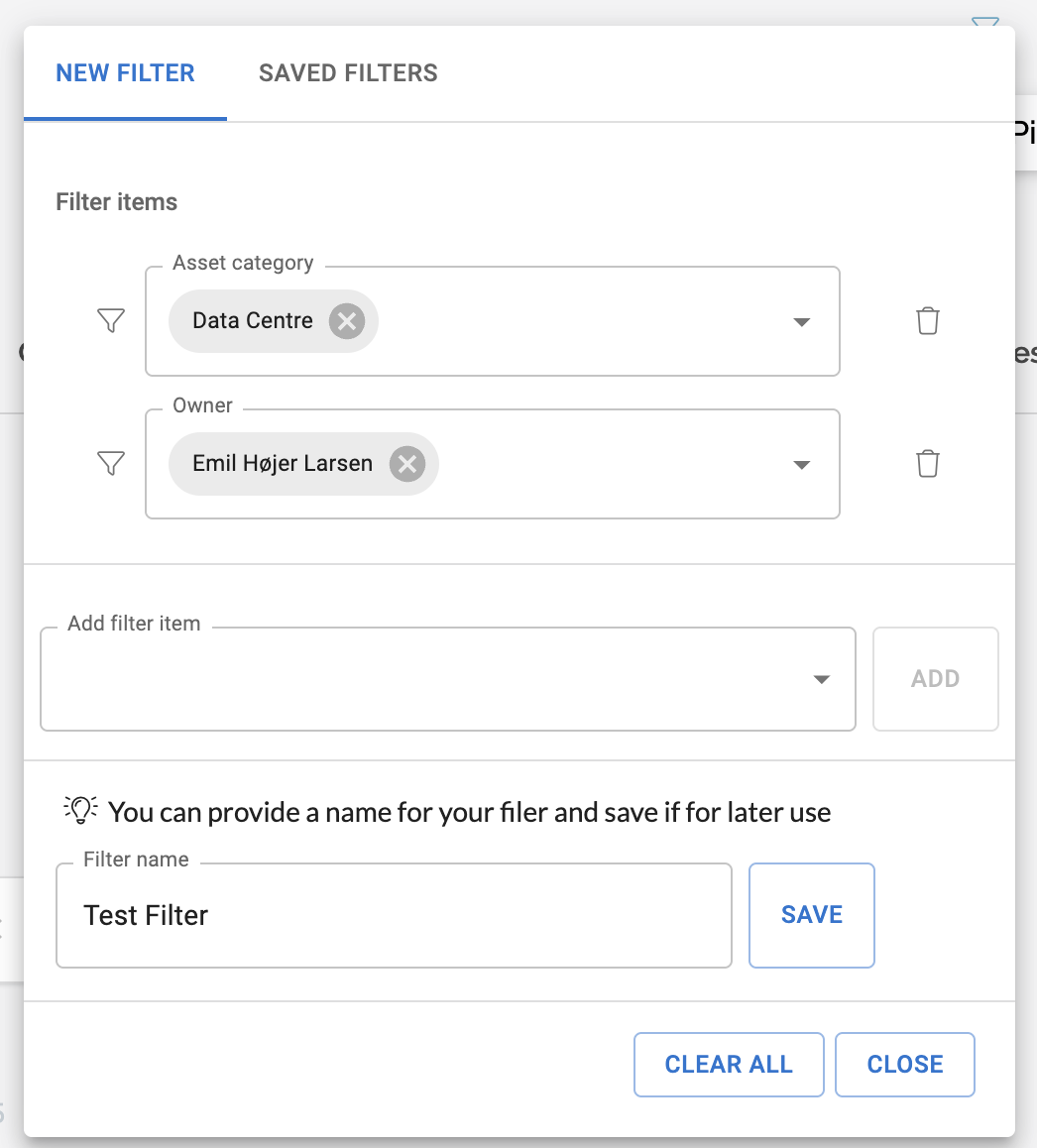Open the Add filter item dropdown arrow

pos(821,679)
